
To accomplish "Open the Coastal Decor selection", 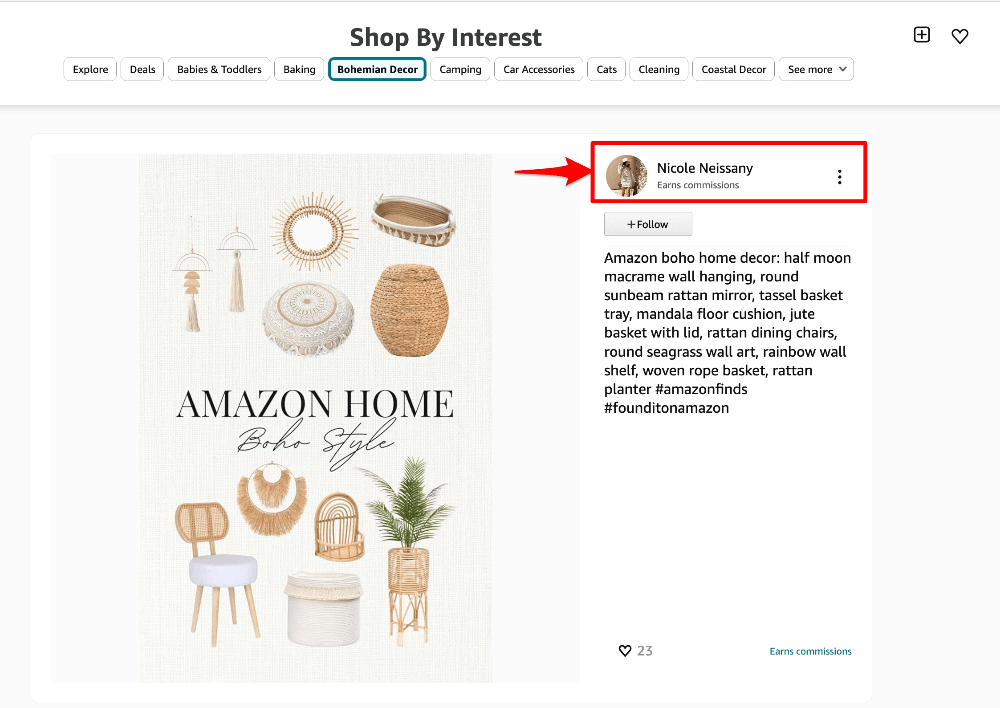I will click(733, 69).
